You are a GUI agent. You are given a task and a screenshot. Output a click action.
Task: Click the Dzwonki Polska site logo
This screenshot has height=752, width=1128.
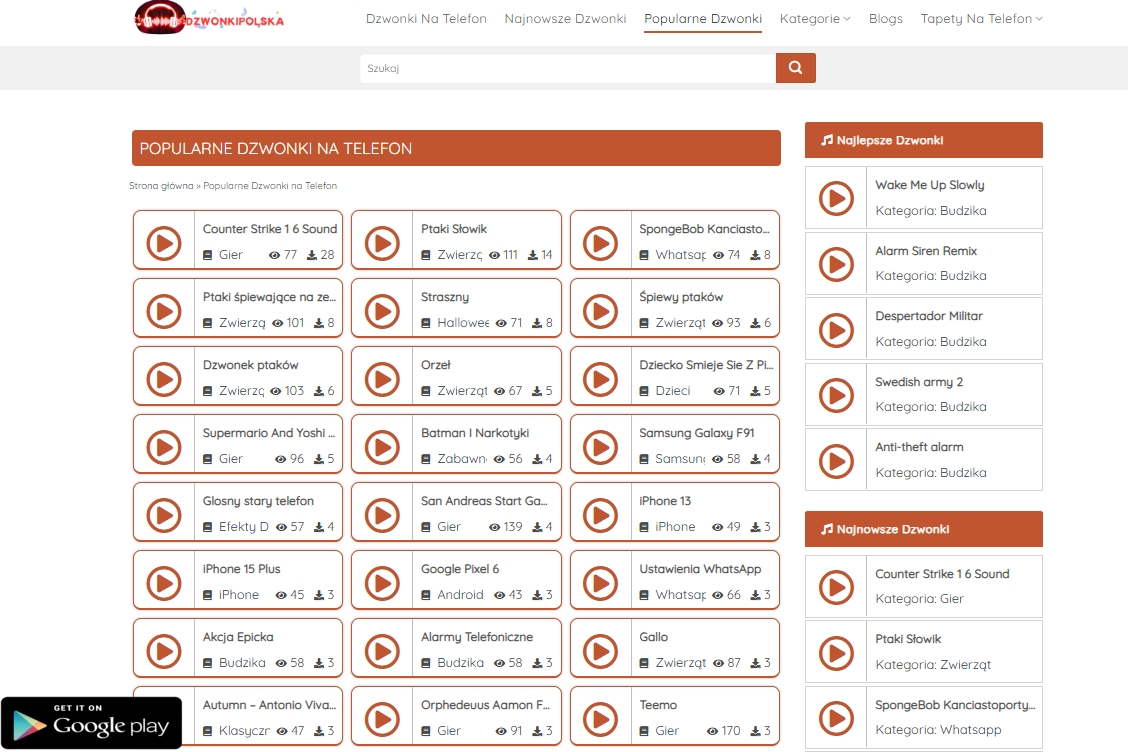click(210, 18)
